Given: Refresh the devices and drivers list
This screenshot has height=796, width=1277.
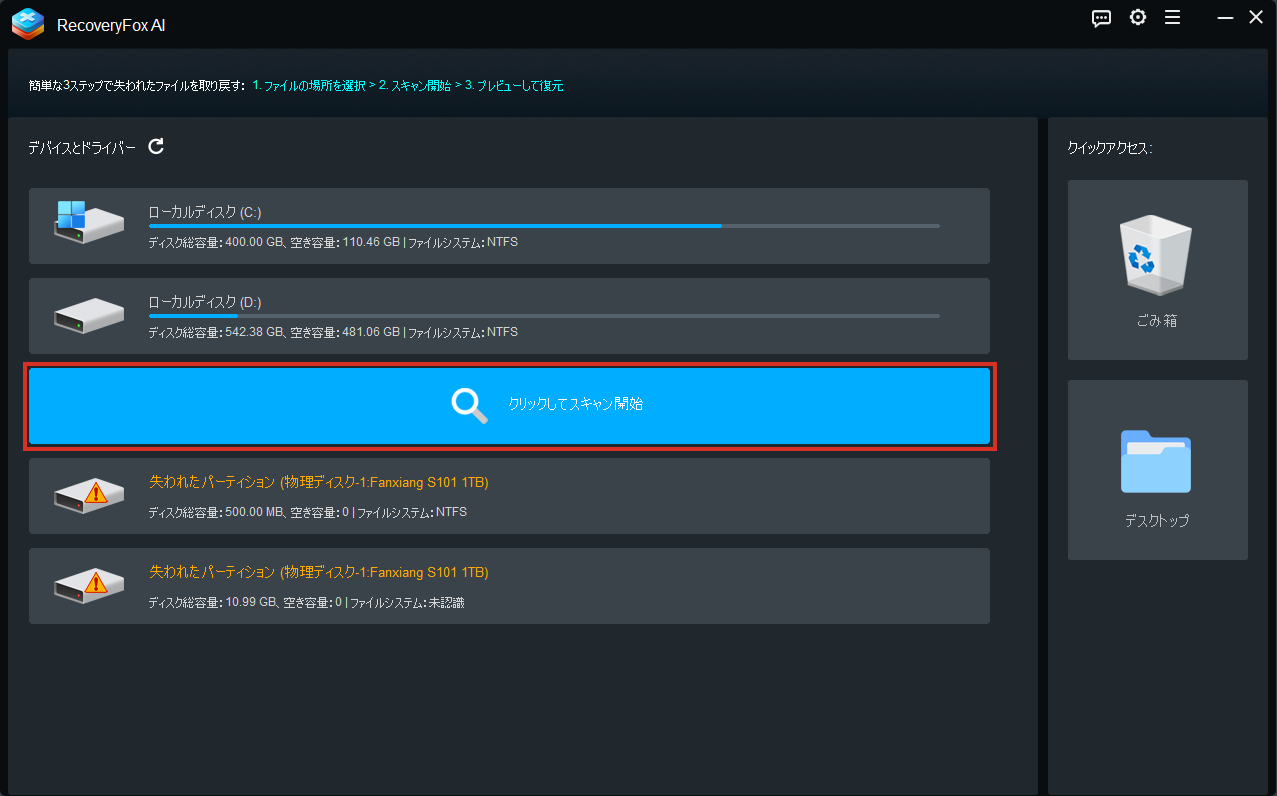Looking at the screenshot, I should click(x=156, y=146).
